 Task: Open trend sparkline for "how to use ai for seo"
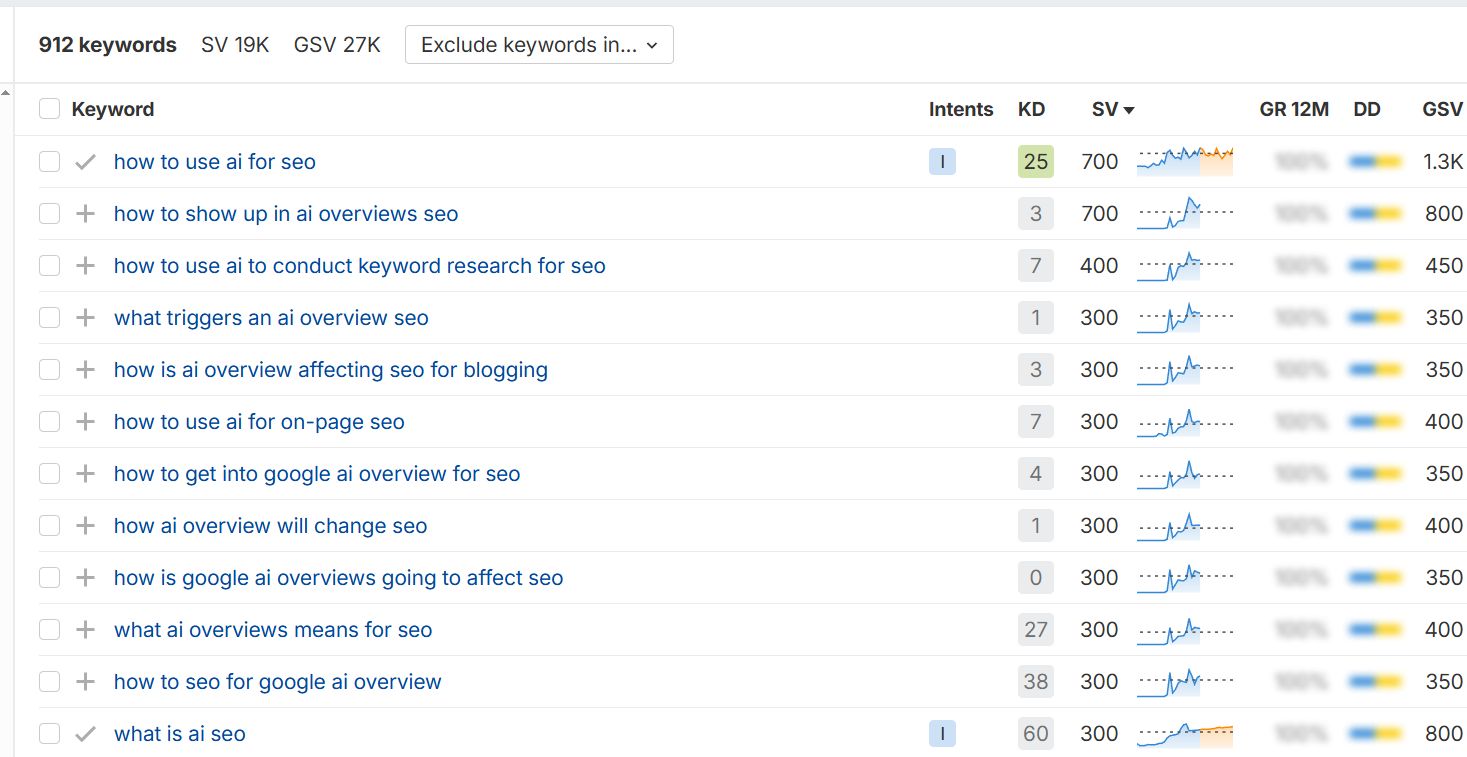tap(1185, 161)
